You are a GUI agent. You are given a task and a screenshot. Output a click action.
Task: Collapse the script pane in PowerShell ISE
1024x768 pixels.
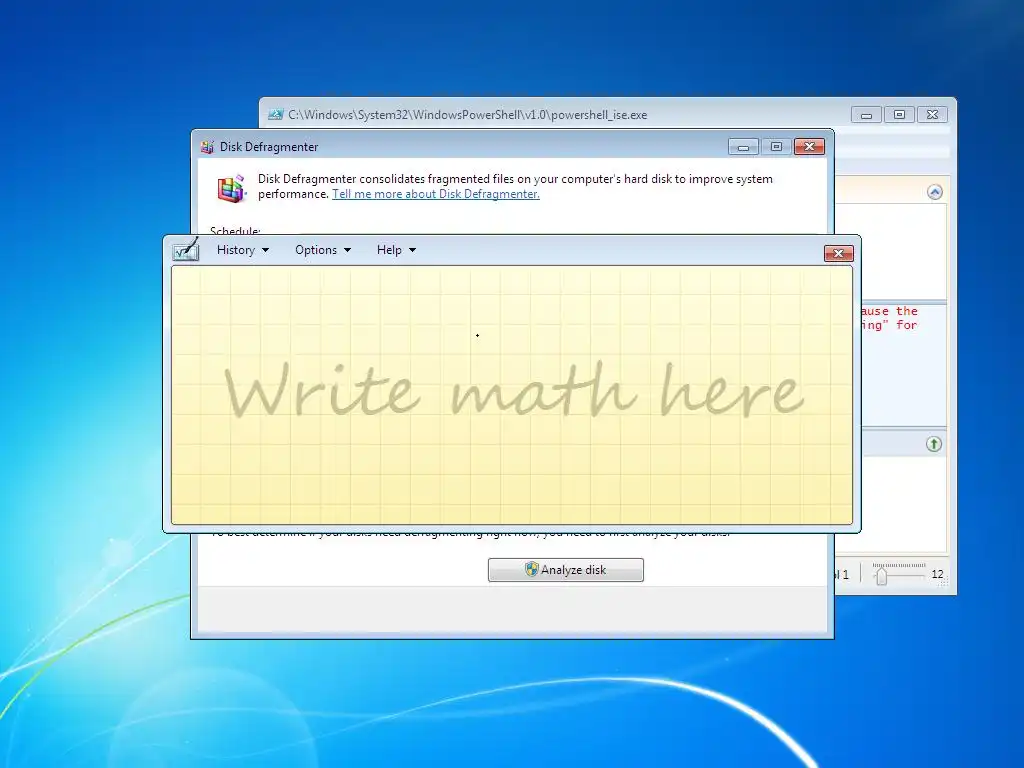[935, 192]
